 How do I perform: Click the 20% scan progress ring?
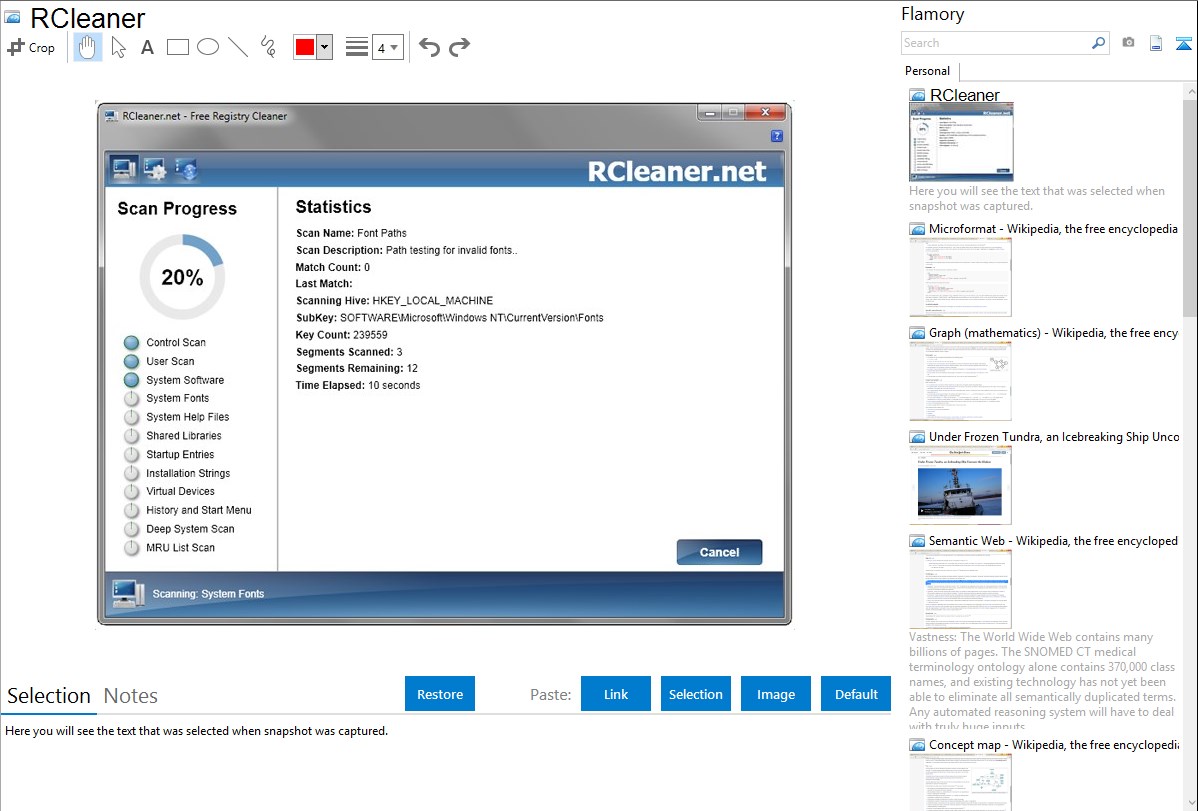click(x=182, y=277)
